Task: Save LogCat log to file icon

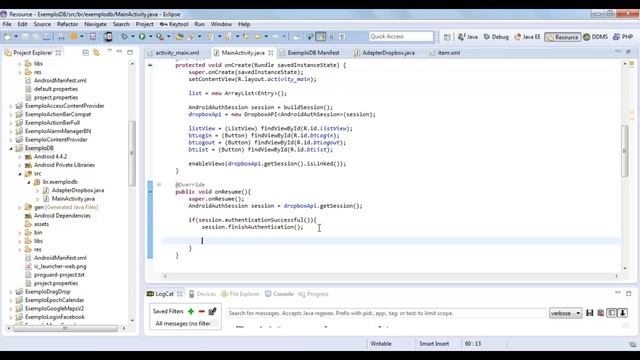Action: 590,313
